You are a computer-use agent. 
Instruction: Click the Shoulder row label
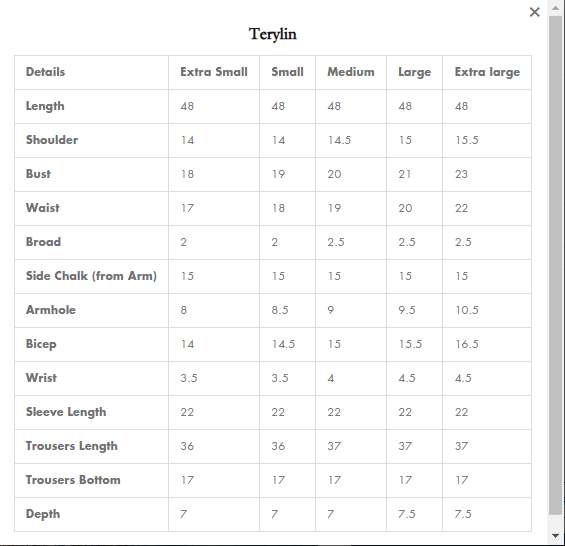(52, 140)
